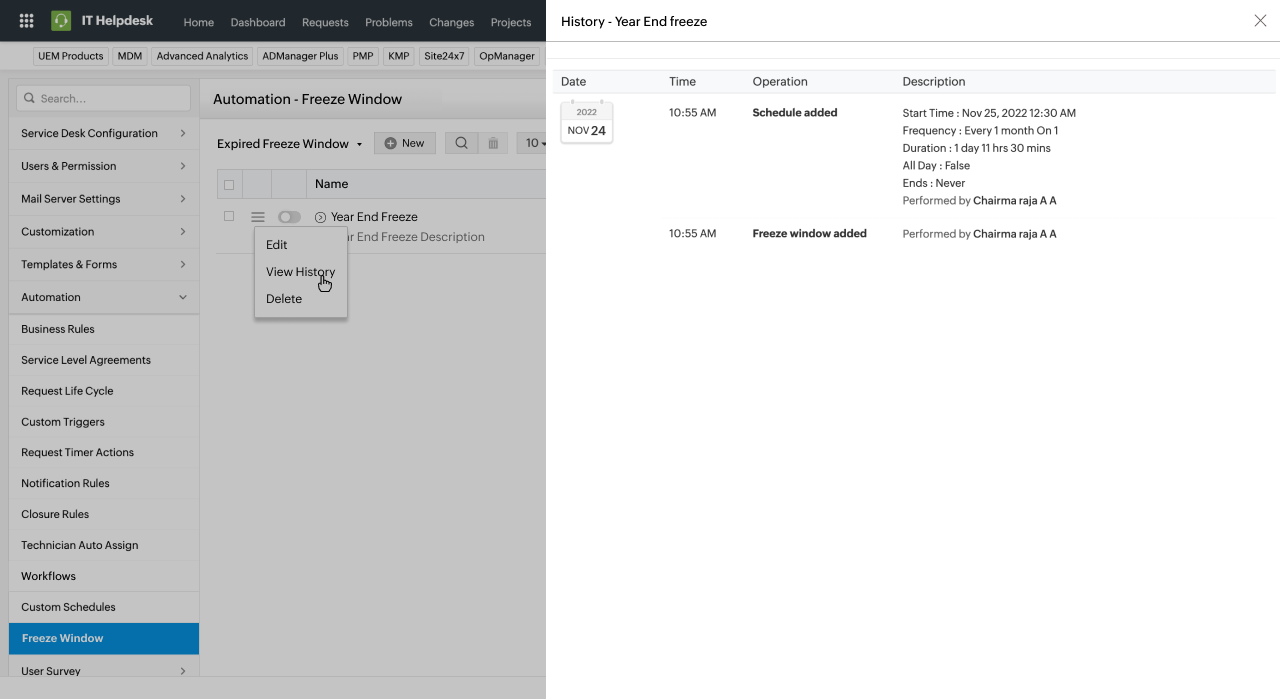This screenshot has height=699, width=1280.
Task: Tick the select-all checkbox in table header
Action: coord(229,184)
